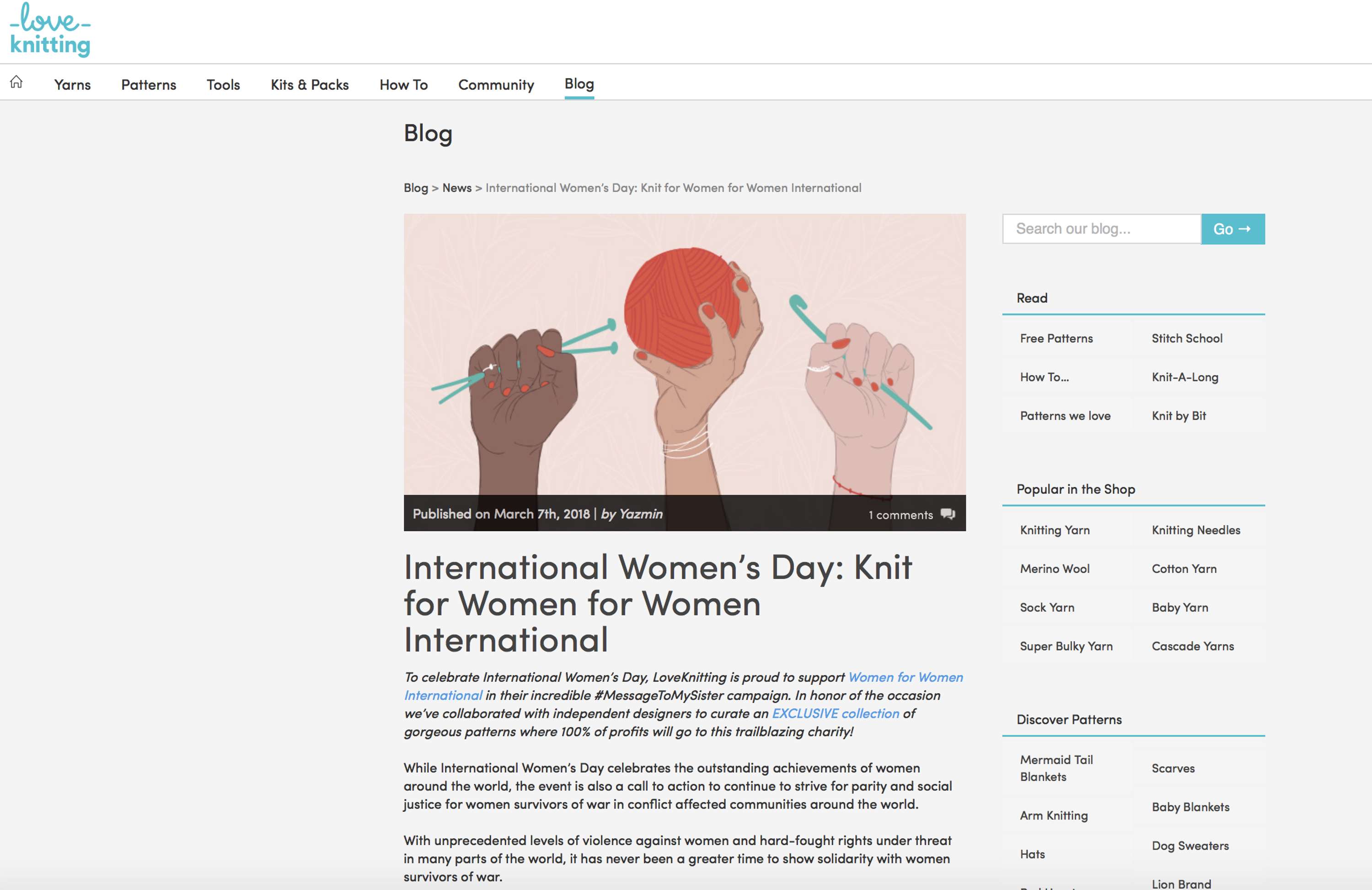Open Knitting Needles shop link

[1195, 530]
